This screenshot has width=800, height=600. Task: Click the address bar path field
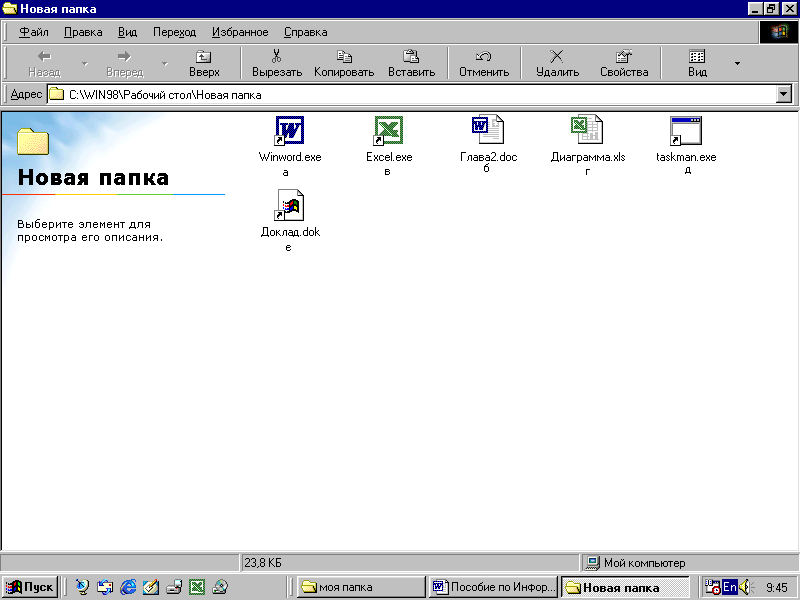pos(412,94)
